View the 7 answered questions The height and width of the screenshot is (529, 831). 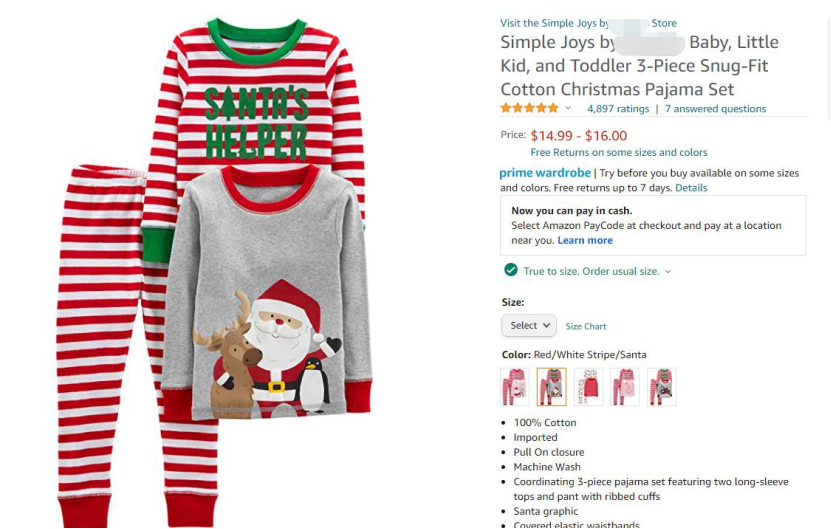[715, 109]
